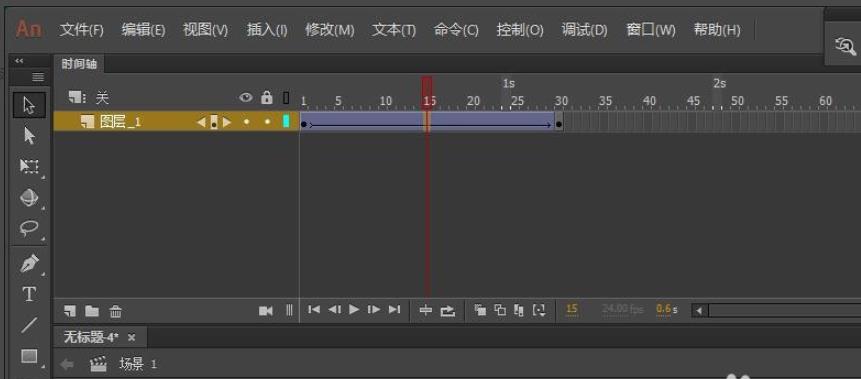The width and height of the screenshot is (861, 379).
Task: Select the Line tool
Action: [x=29, y=325]
